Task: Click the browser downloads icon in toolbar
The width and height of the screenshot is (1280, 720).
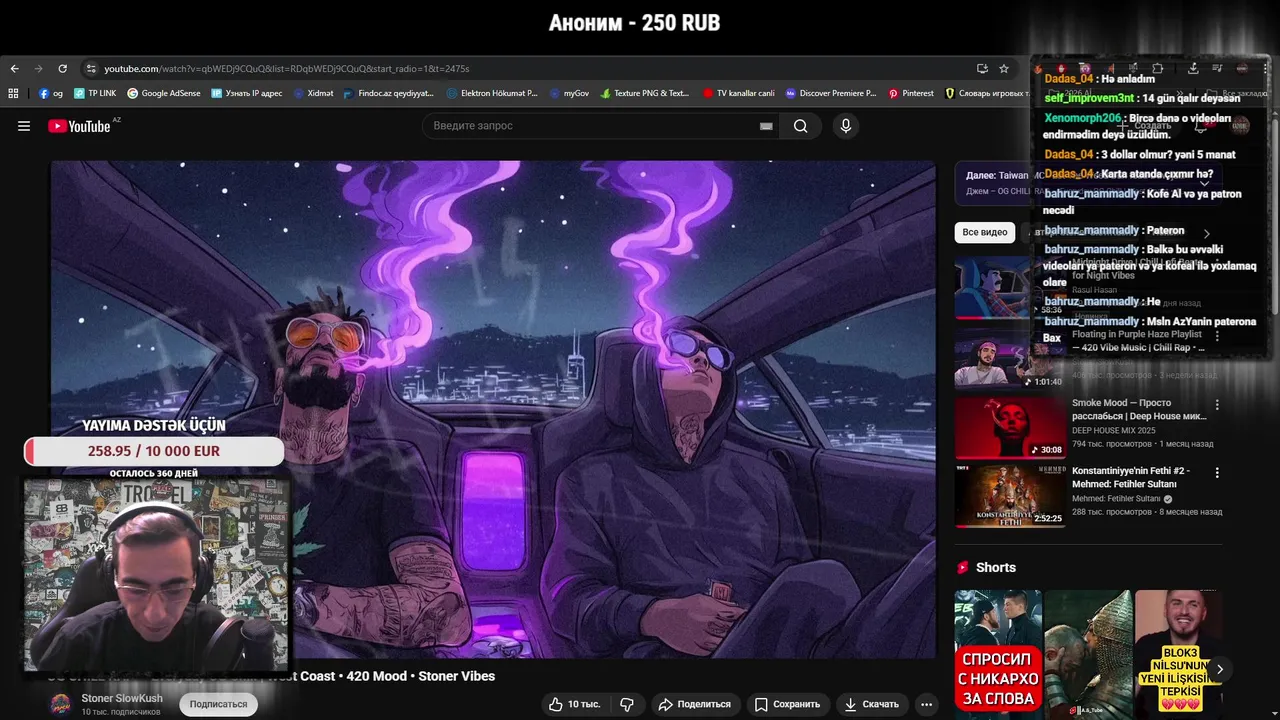Action: pos(1193,69)
